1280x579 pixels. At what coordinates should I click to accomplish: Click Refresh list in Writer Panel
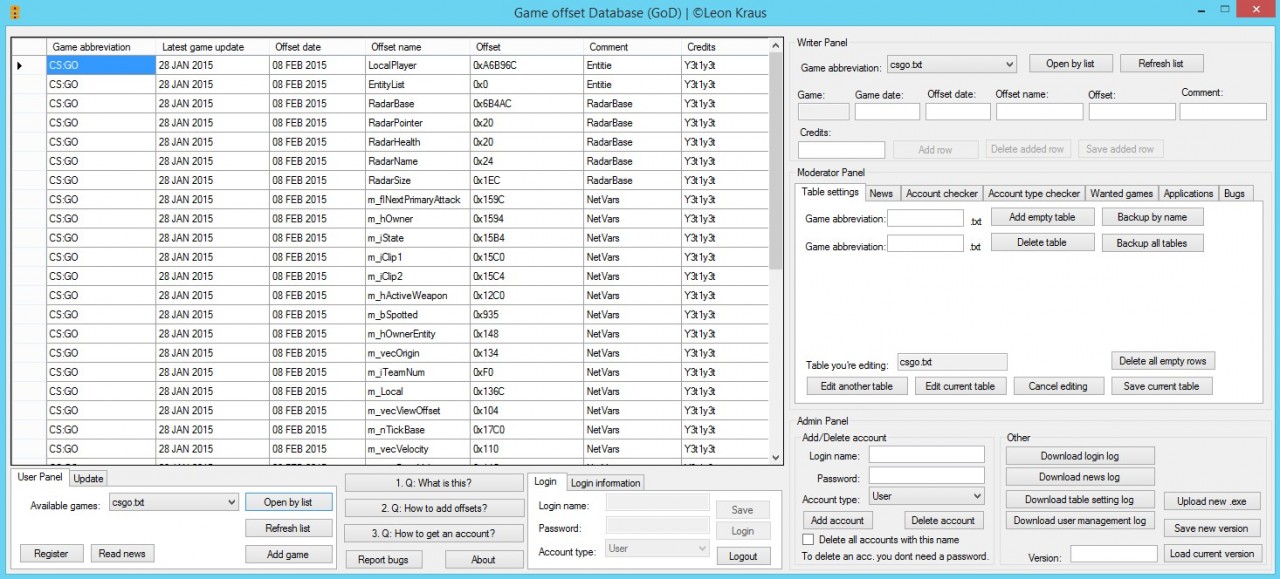(x=1161, y=63)
